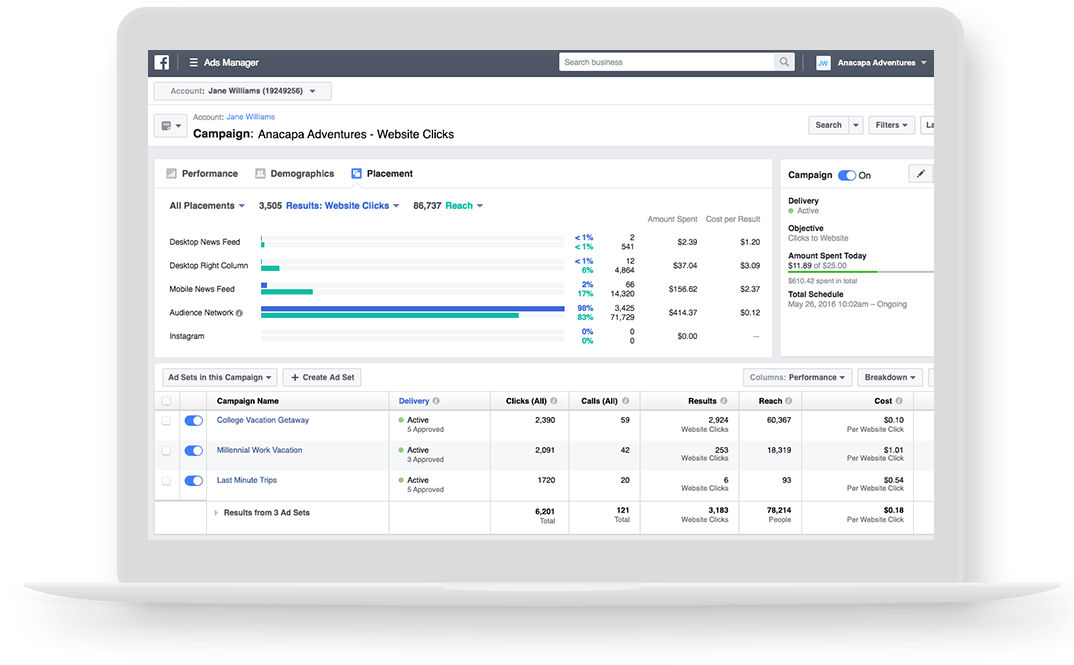Click the search magnifier icon
The image size is (1074, 665).
(785, 62)
